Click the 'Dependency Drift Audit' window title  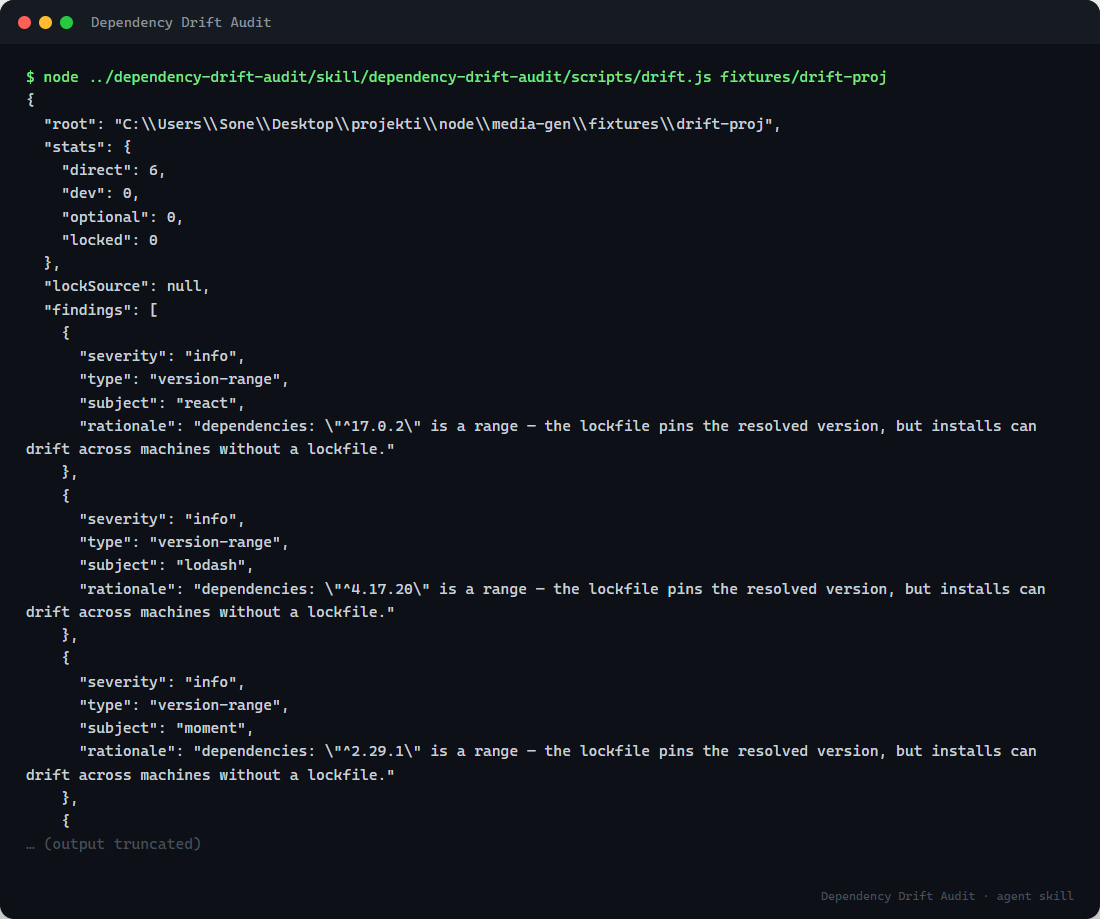(181, 22)
